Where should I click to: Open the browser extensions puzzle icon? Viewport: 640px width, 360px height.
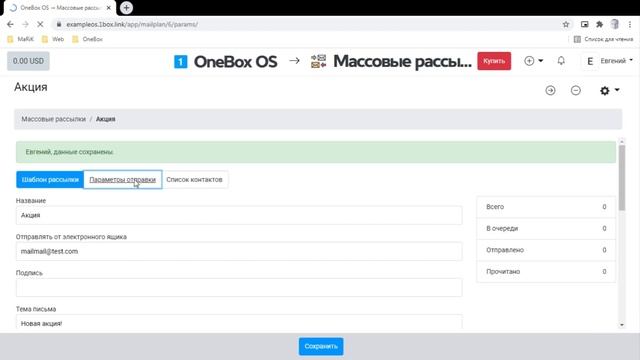(599, 24)
